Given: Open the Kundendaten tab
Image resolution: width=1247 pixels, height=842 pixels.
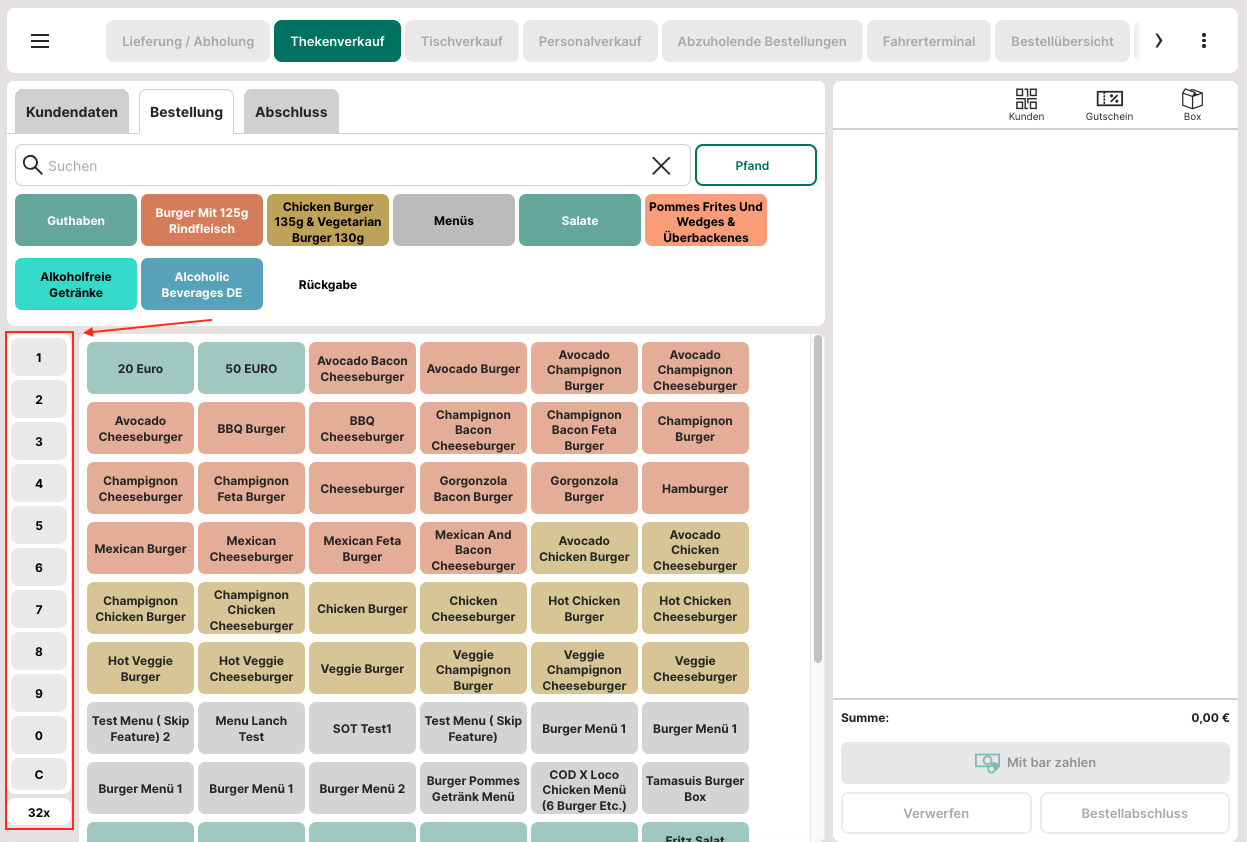Looking at the screenshot, I should pos(72,112).
